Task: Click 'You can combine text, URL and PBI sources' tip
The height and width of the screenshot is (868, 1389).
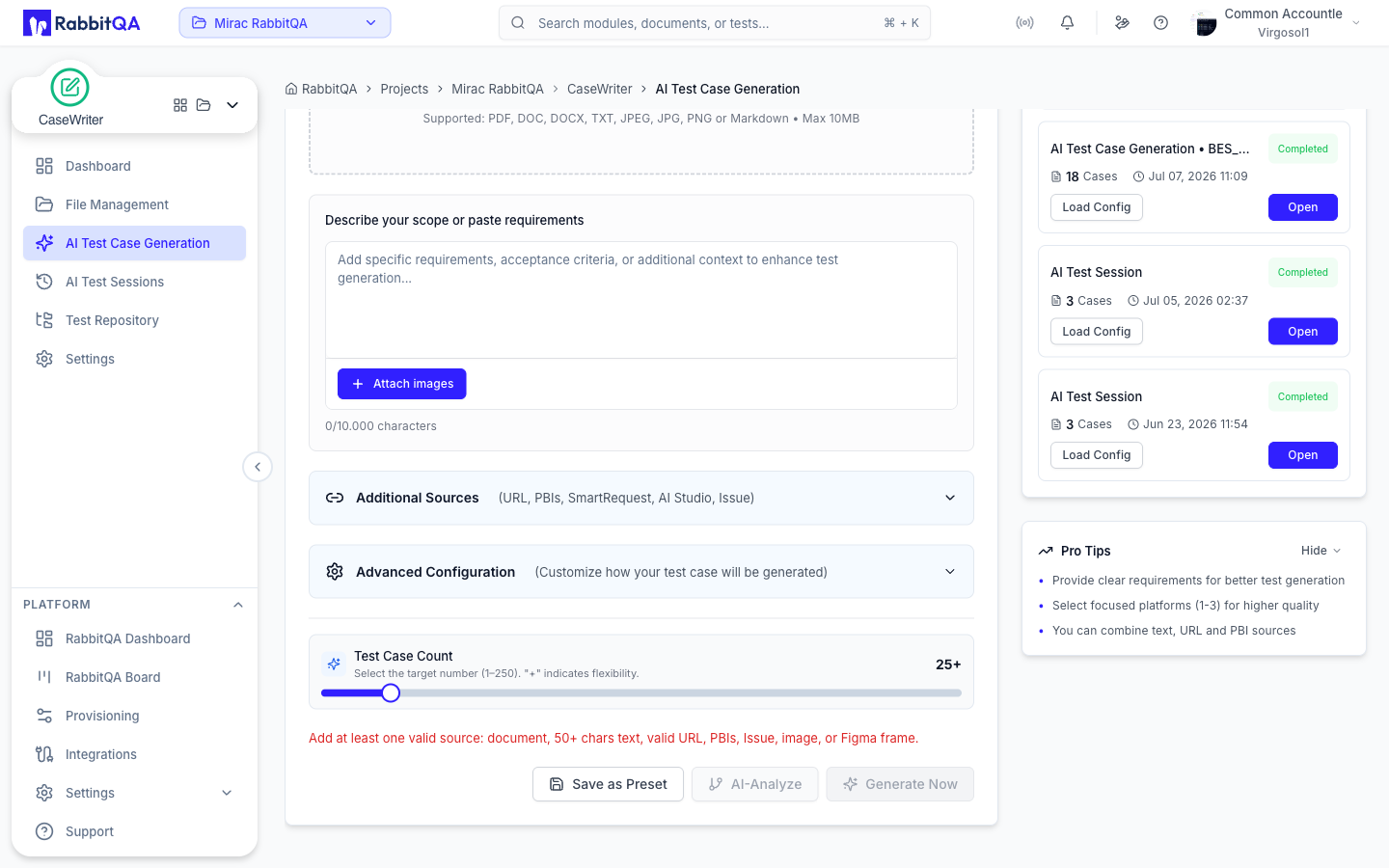Action: (x=1174, y=631)
